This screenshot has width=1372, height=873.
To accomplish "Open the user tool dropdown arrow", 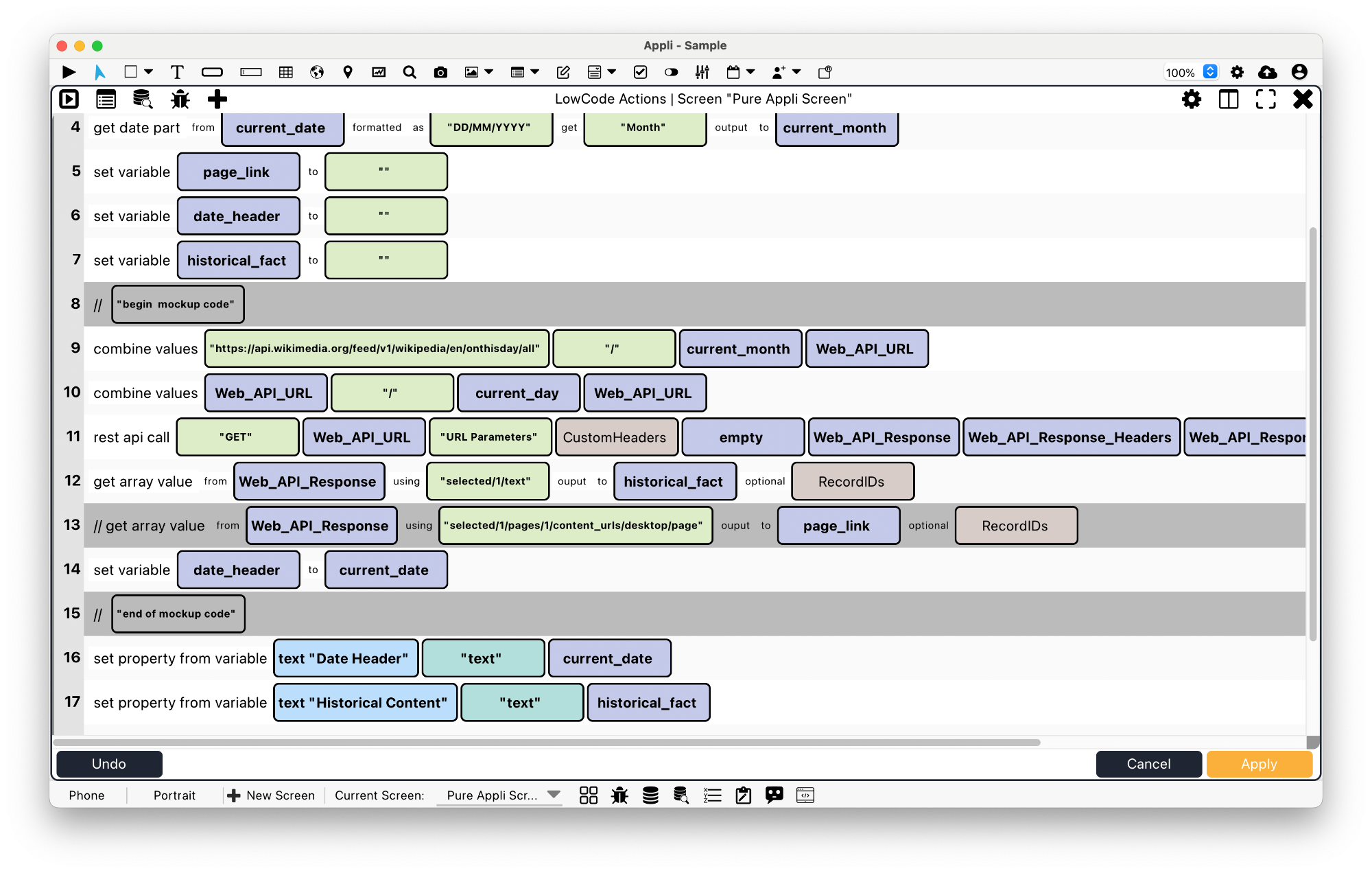I will pyautogui.click(x=796, y=72).
